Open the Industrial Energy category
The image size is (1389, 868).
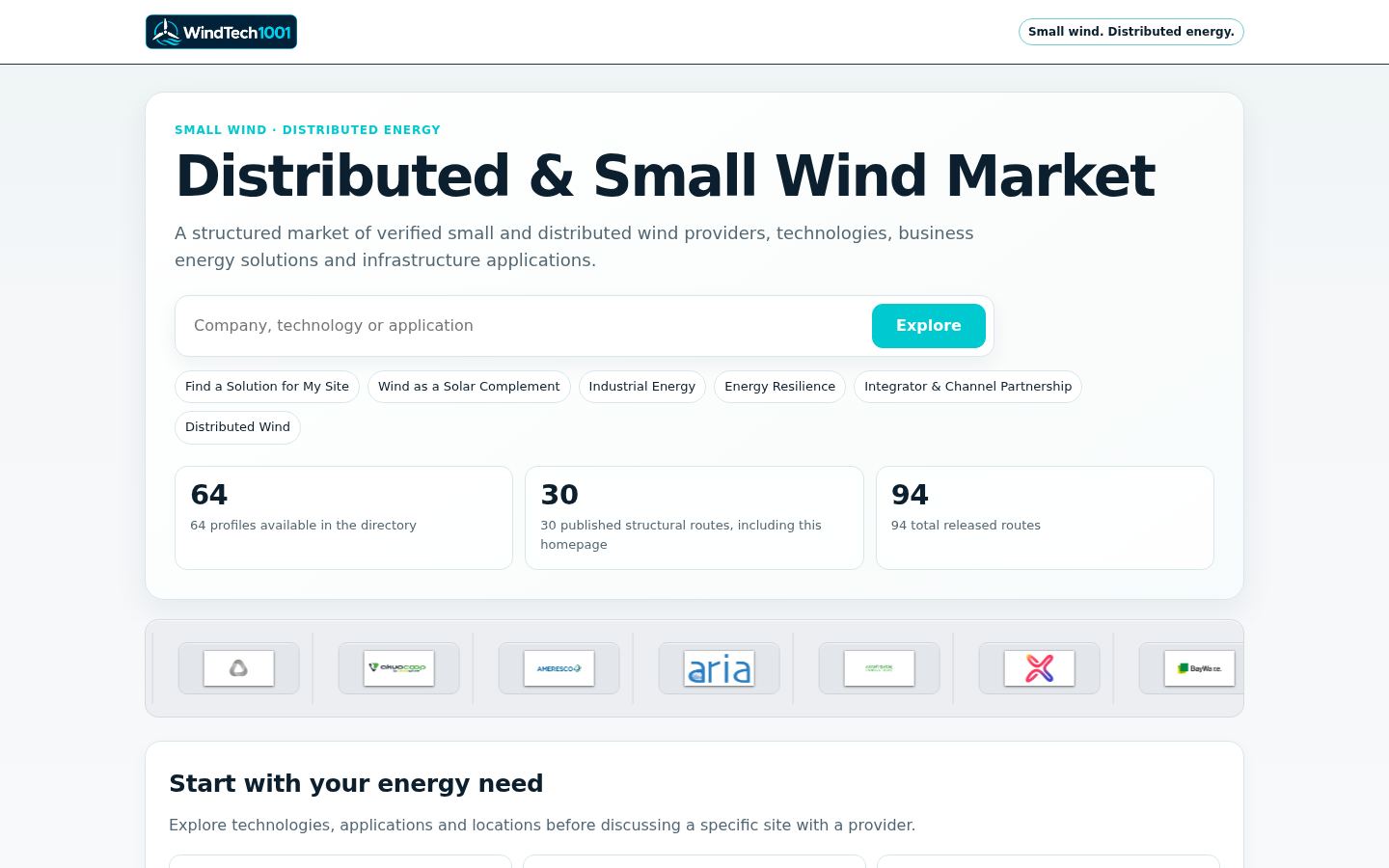(642, 387)
